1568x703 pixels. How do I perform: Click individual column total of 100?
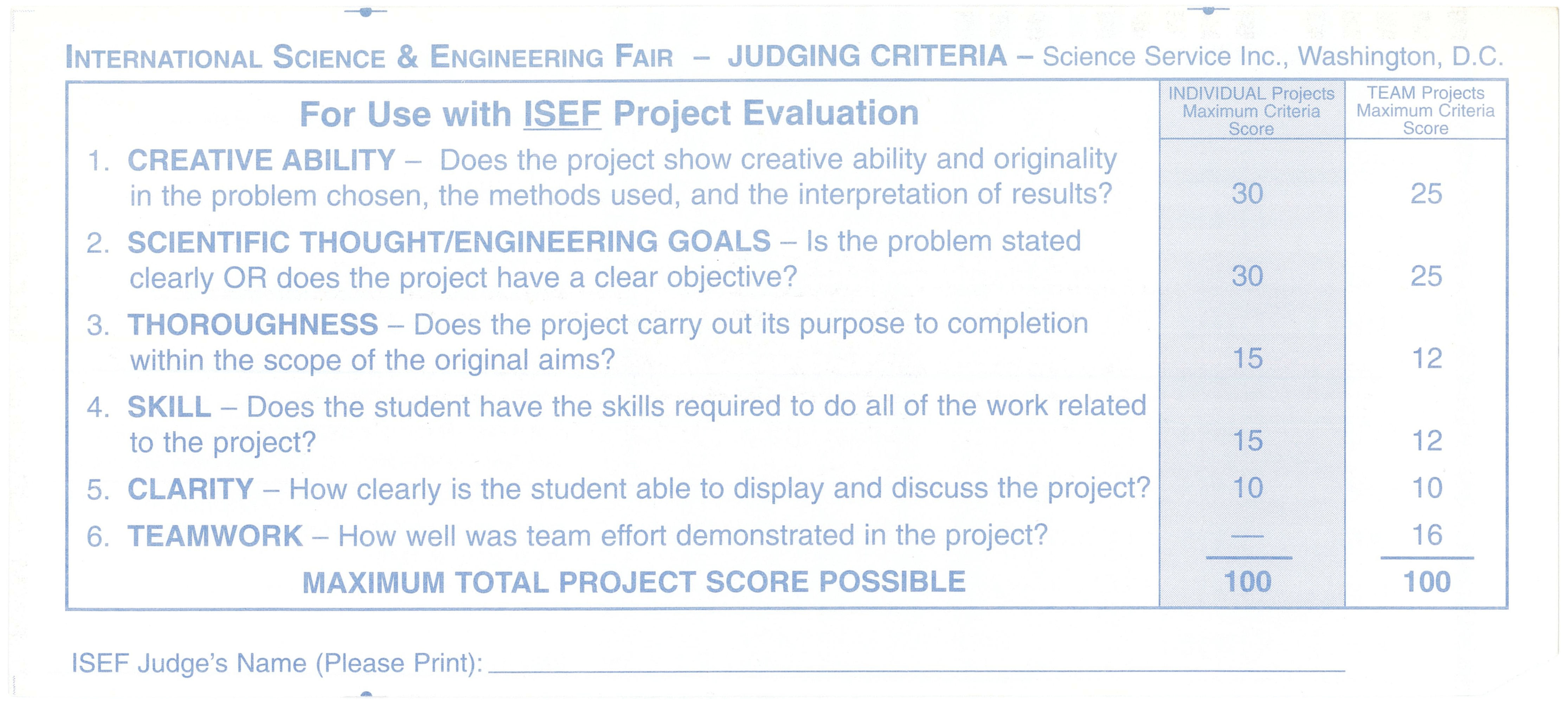[1247, 582]
